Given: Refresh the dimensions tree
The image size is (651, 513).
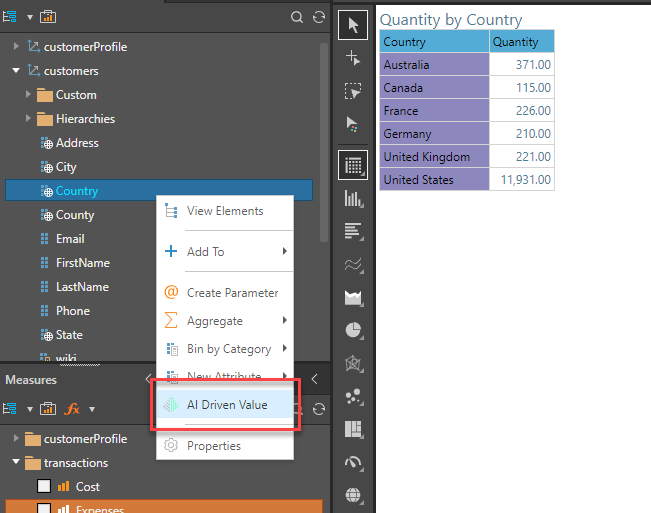Looking at the screenshot, I should (x=319, y=17).
